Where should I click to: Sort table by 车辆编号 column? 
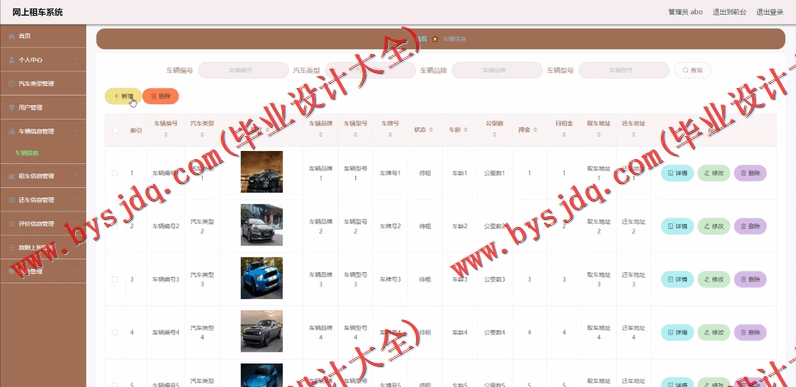tap(165, 135)
